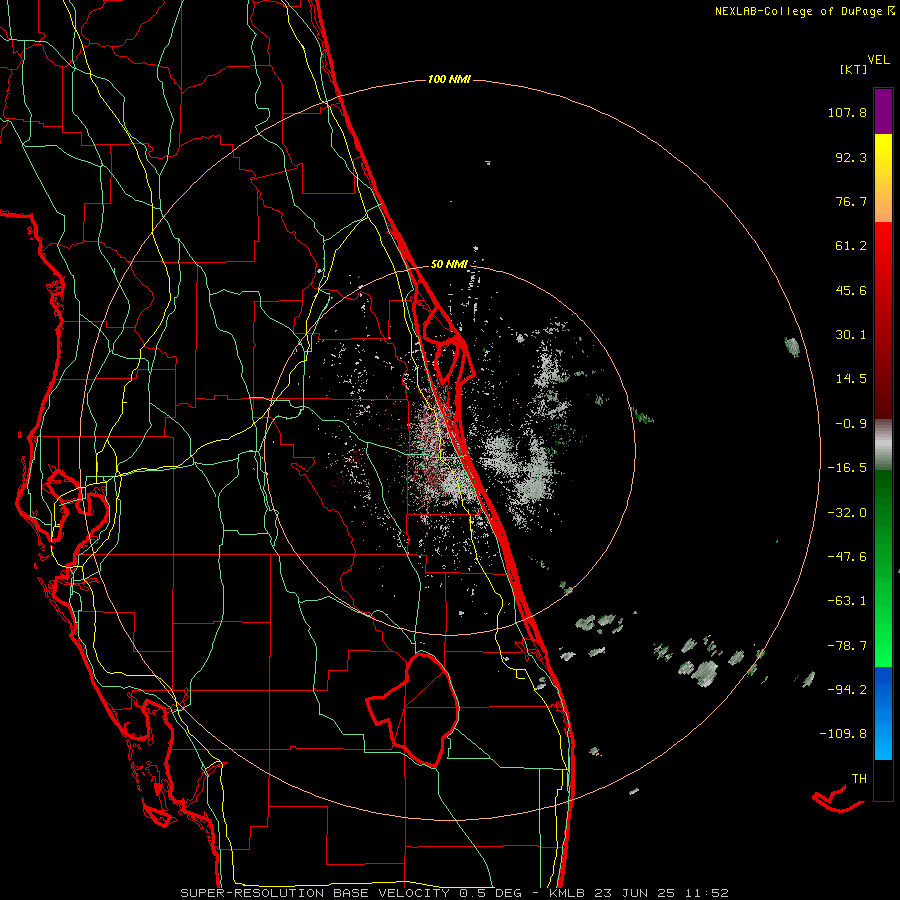Select the VEL legend title
Viewport: 900px width, 900px height.
(878, 60)
